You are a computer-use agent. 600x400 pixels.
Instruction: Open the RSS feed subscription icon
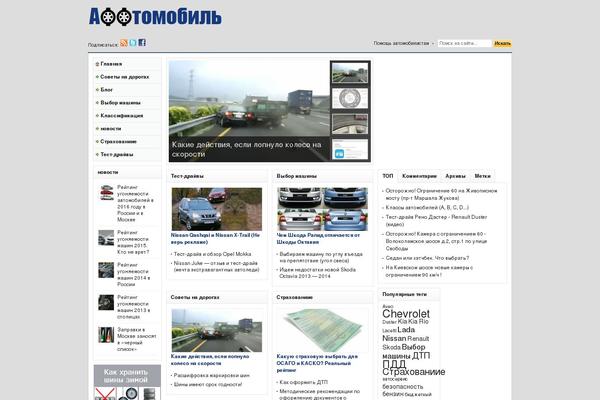pyautogui.click(x=124, y=43)
